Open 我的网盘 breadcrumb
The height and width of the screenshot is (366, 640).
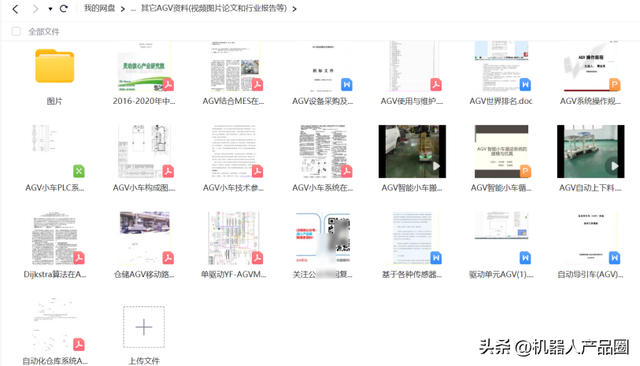click(99, 9)
